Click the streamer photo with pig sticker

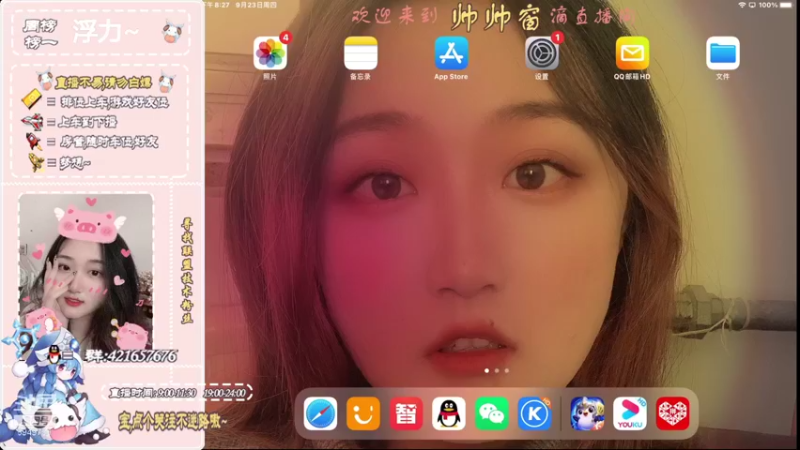coord(86,270)
